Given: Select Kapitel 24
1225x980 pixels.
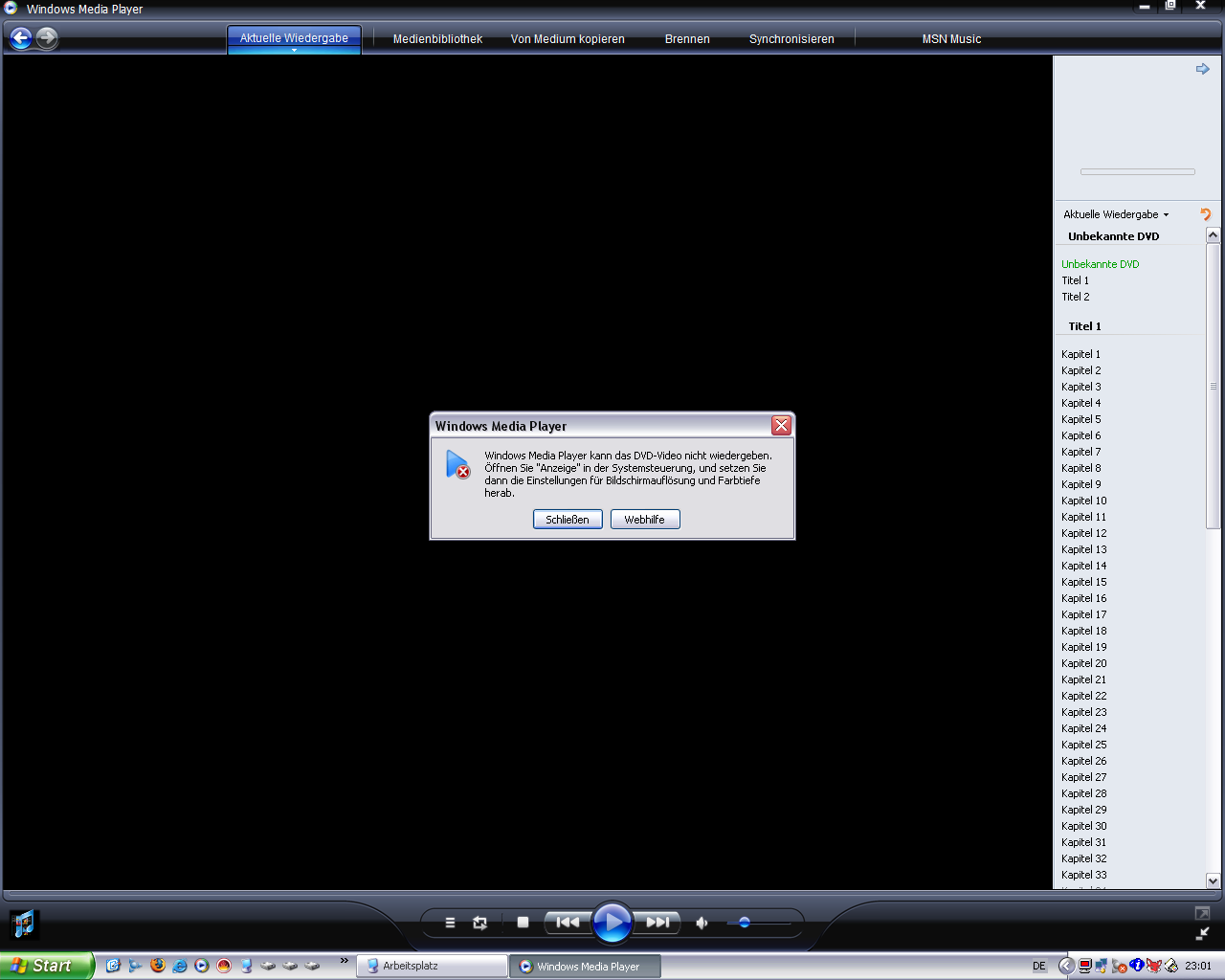Looking at the screenshot, I should [1083, 728].
